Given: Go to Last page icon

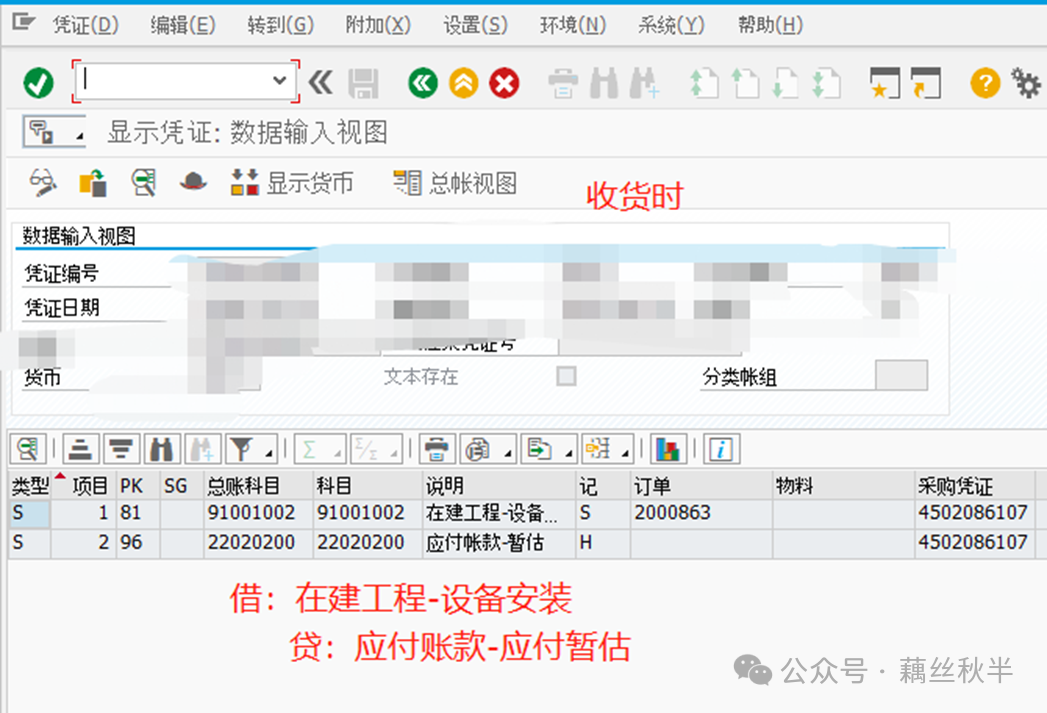Looking at the screenshot, I should click(826, 83).
